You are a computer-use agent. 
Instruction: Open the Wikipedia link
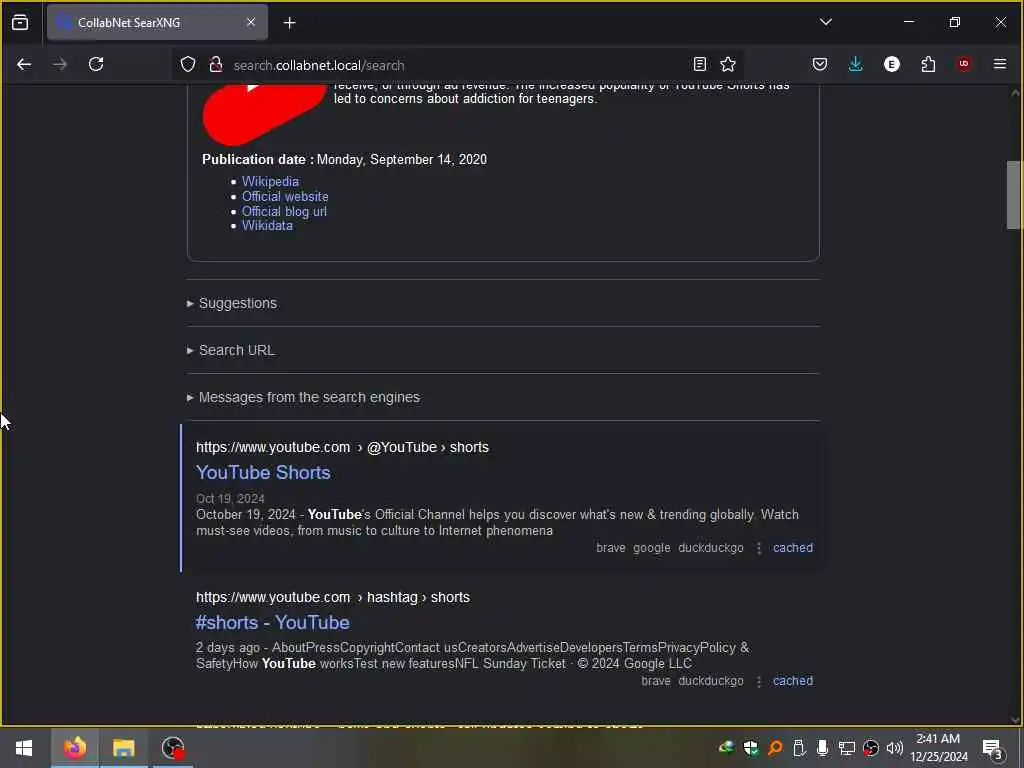point(270,182)
